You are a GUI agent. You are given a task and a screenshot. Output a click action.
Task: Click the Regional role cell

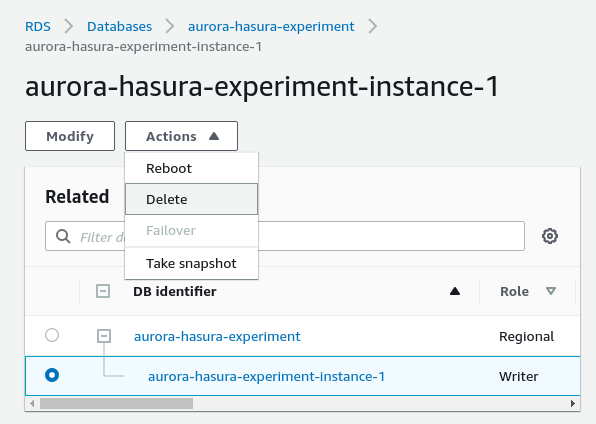click(526, 337)
